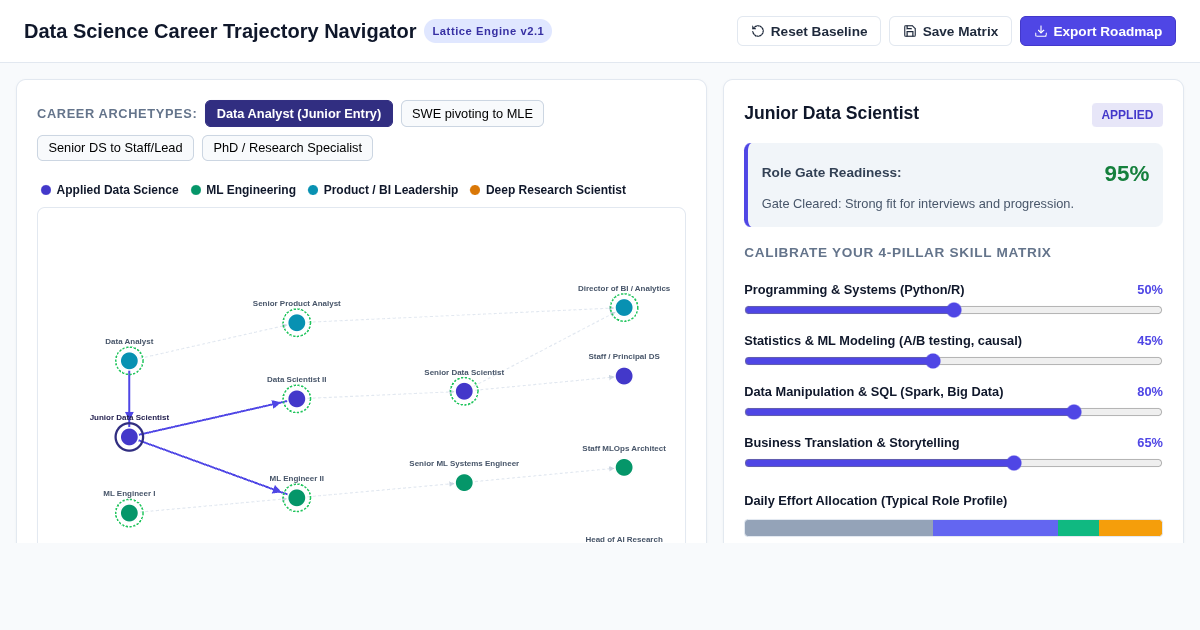Select Senior ML Systems Engineer node
1200x630 pixels.
click(464, 483)
